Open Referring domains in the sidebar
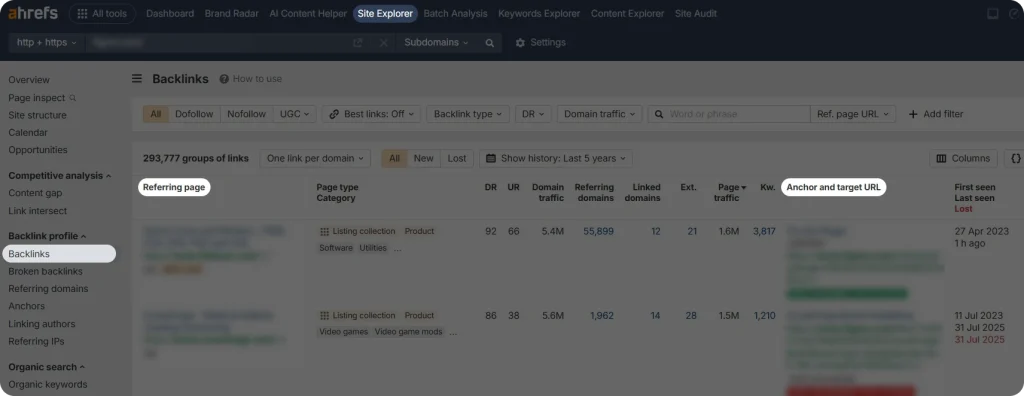The image size is (1024, 396). pos(48,288)
